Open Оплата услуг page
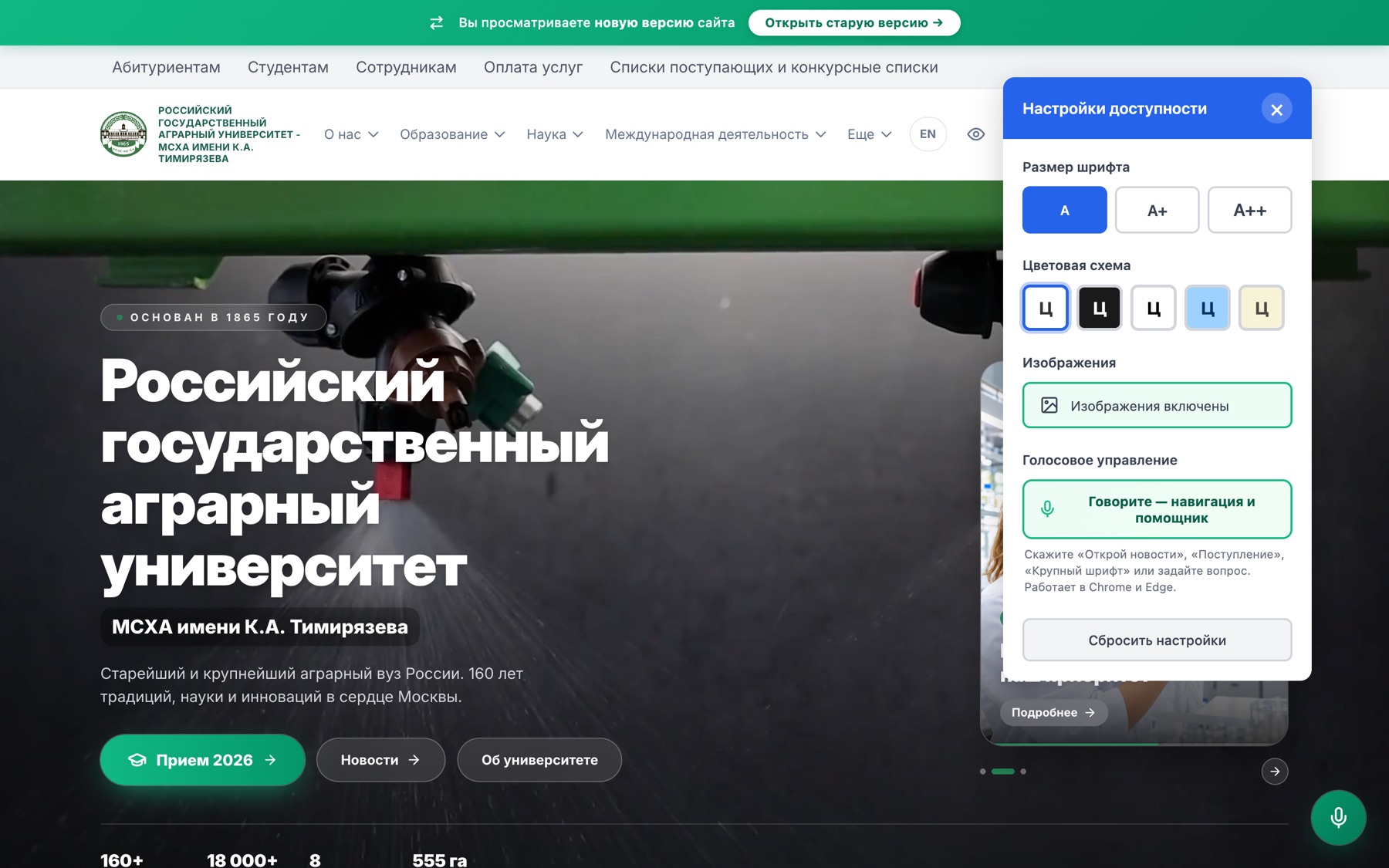1389x868 pixels. [x=533, y=67]
